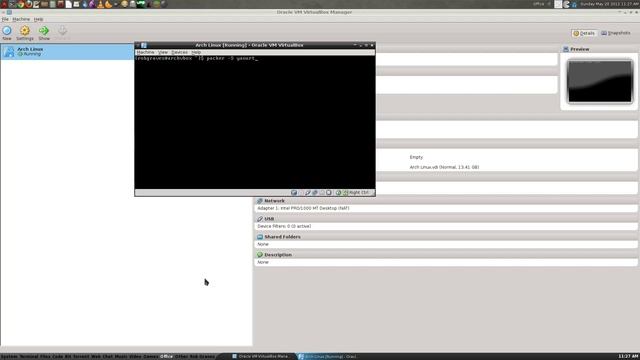Image resolution: width=640 pixels, height=360 pixels.
Task: Open the Devices menu in the Arch Linux VM window
Action: 180,52
